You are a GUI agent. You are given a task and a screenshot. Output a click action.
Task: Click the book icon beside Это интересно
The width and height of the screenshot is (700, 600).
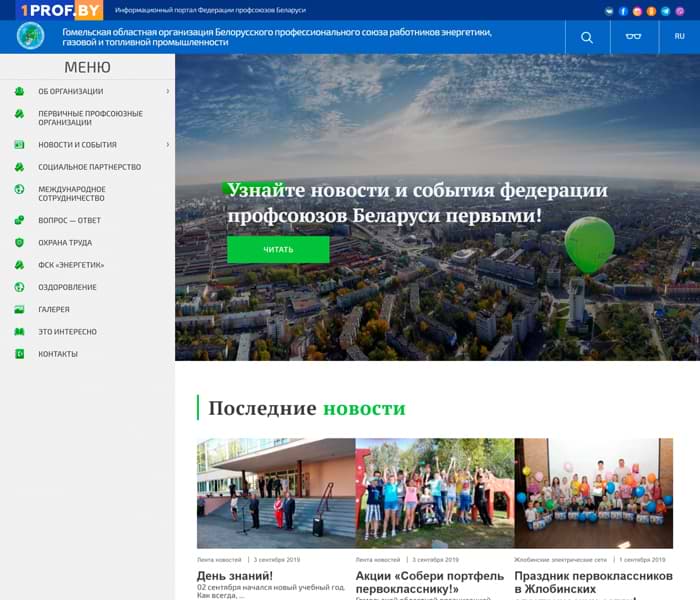[x=19, y=332]
